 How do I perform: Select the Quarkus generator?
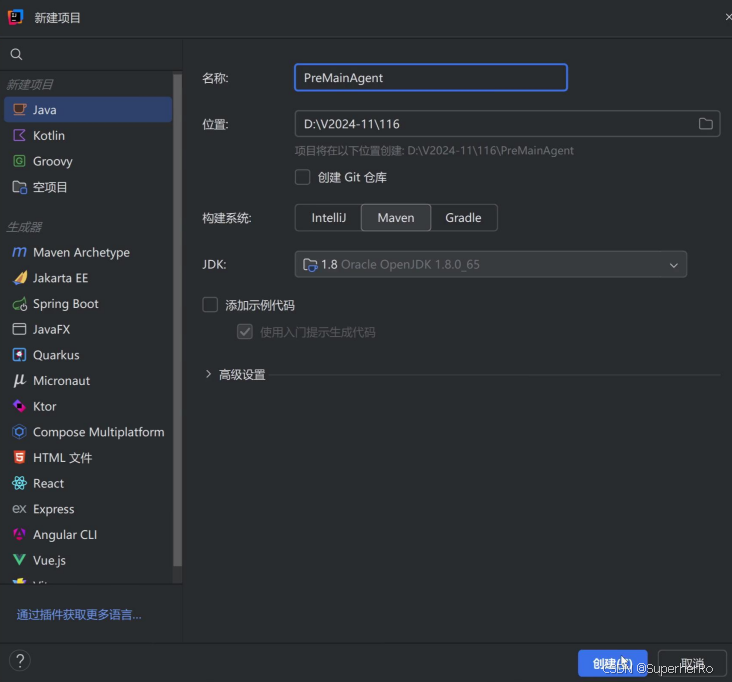click(x=88, y=355)
